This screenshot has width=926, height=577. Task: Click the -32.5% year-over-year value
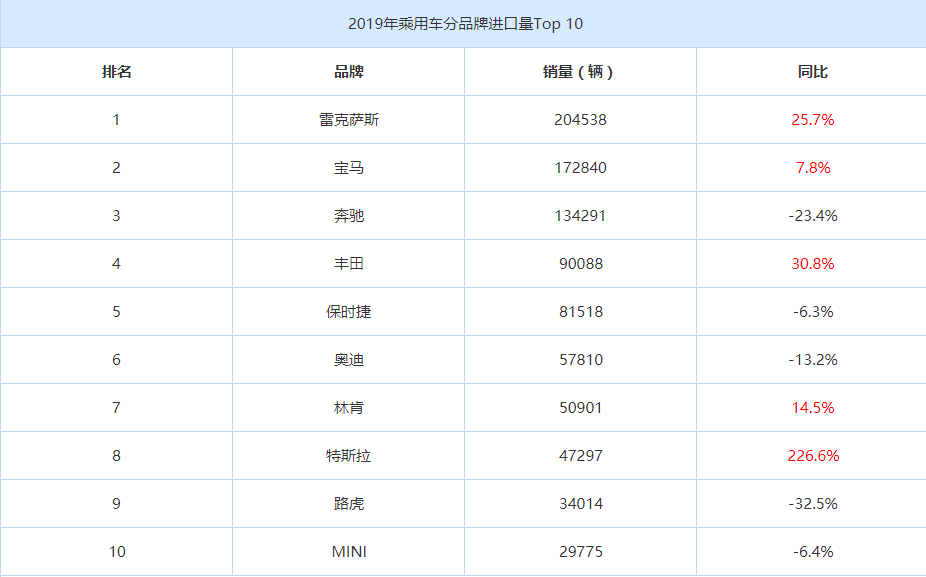(812, 504)
